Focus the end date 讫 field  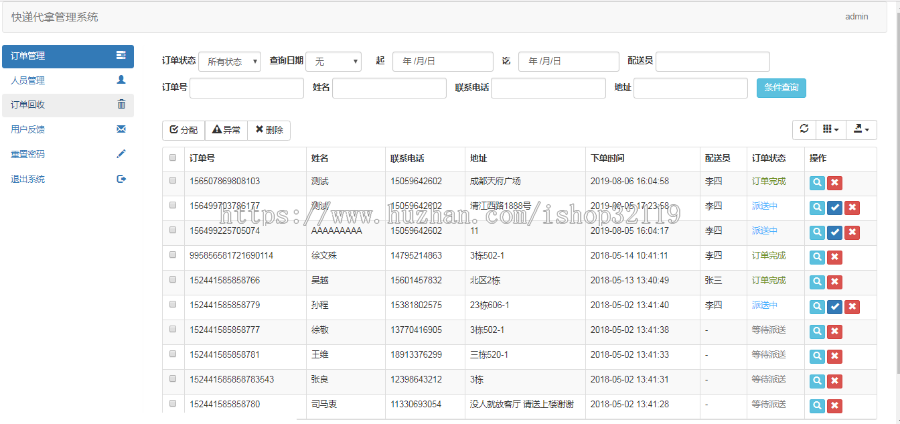(569, 61)
